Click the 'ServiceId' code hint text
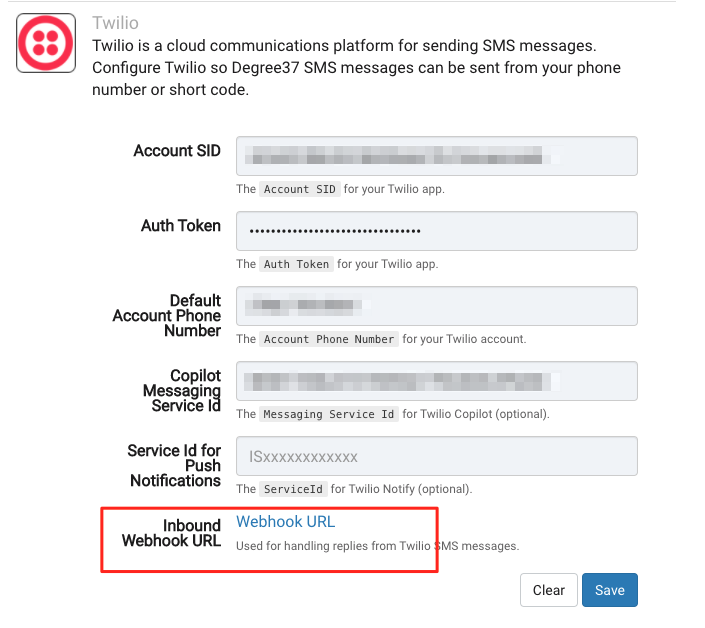Image resolution: width=705 pixels, height=628 pixels. click(x=293, y=489)
